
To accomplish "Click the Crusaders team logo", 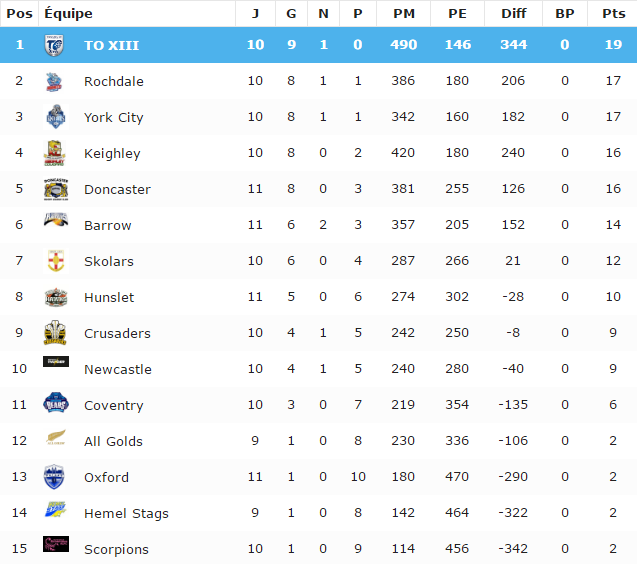I will click(x=55, y=333).
